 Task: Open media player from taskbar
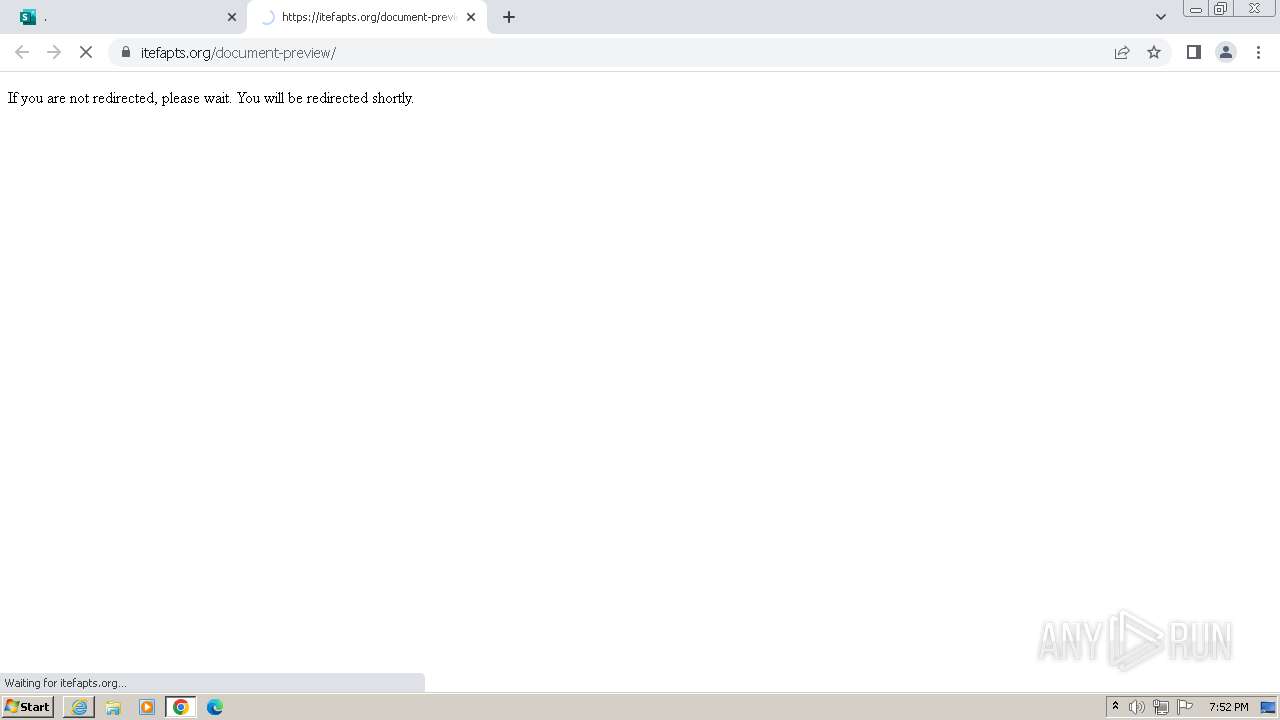pos(147,707)
